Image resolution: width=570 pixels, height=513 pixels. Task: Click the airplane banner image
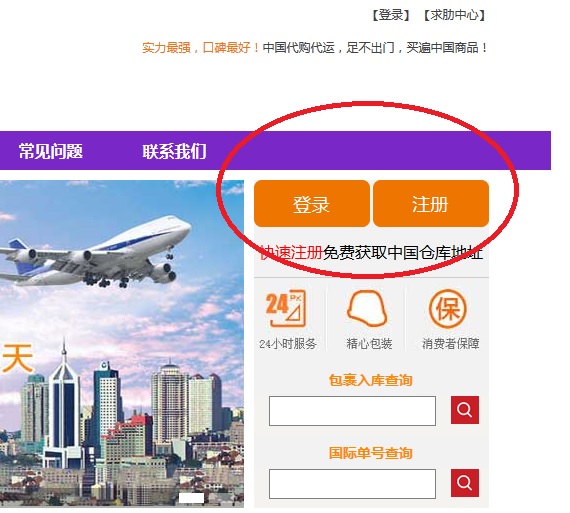click(122, 343)
